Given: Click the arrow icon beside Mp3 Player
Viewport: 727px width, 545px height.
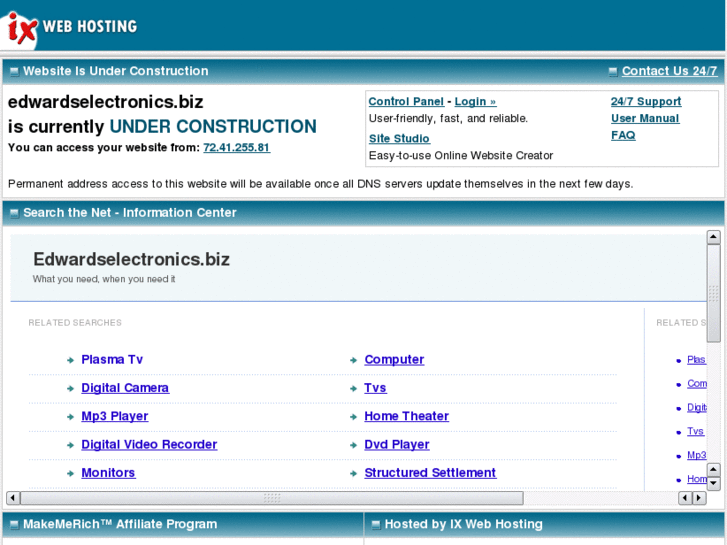Looking at the screenshot, I should pyautogui.click(x=70, y=417).
